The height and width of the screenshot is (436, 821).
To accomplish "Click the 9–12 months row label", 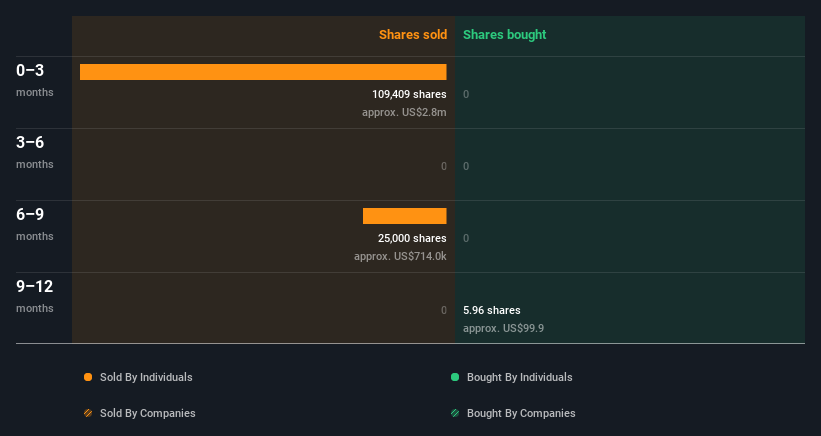I will click(x=35, y=296).
